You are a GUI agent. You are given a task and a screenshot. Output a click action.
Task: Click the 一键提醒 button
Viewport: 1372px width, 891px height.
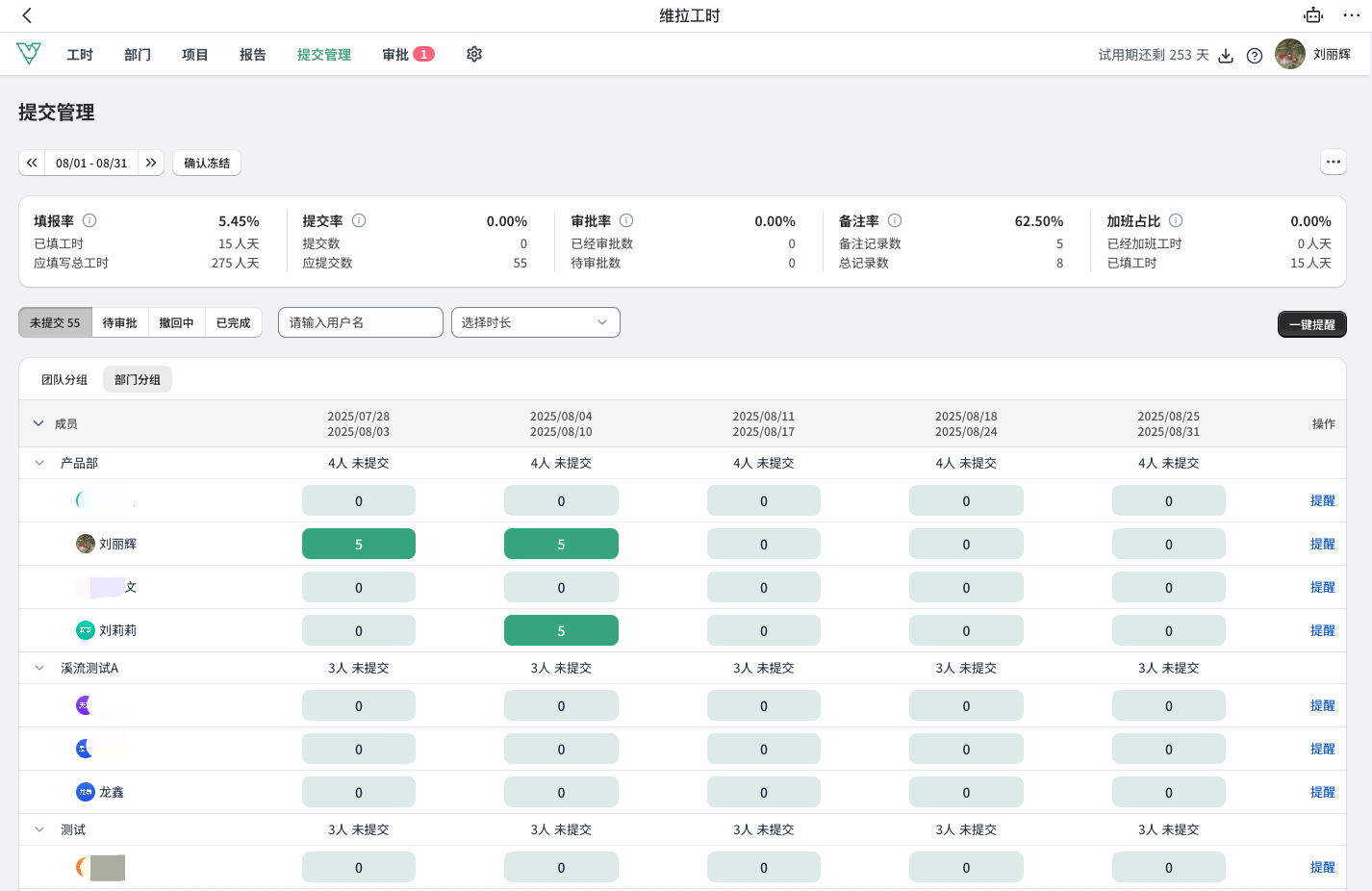click(x=1311, y=324)
